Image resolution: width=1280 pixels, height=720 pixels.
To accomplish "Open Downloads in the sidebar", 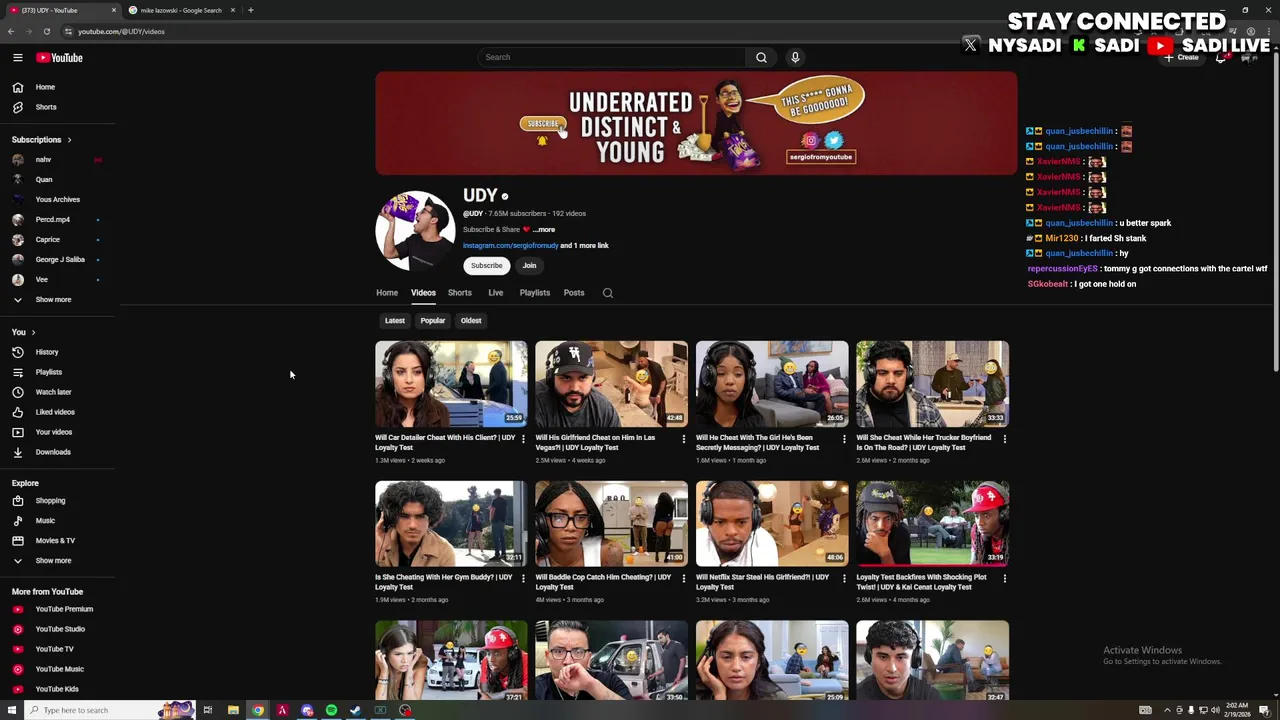I will pos(57,452).
